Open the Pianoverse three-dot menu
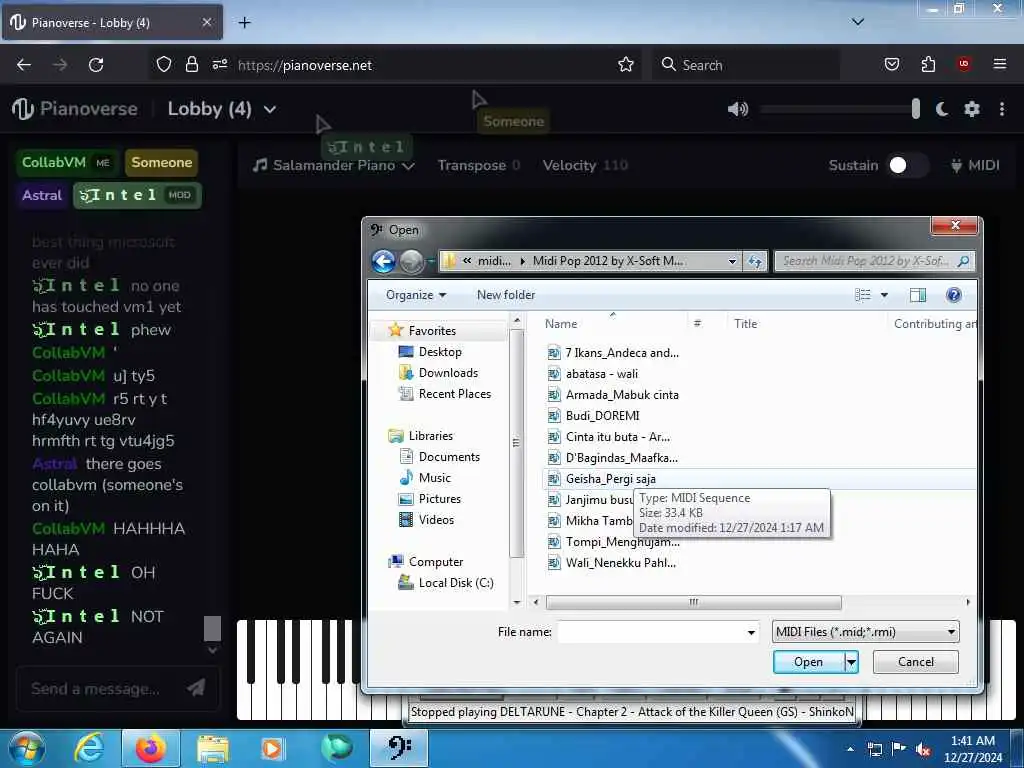1024x768 pixels. pyautogui.click(x=1002, y=109)
